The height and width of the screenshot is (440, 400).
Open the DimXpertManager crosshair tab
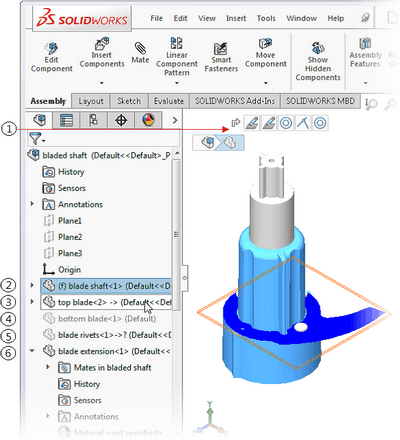point(121,120)
